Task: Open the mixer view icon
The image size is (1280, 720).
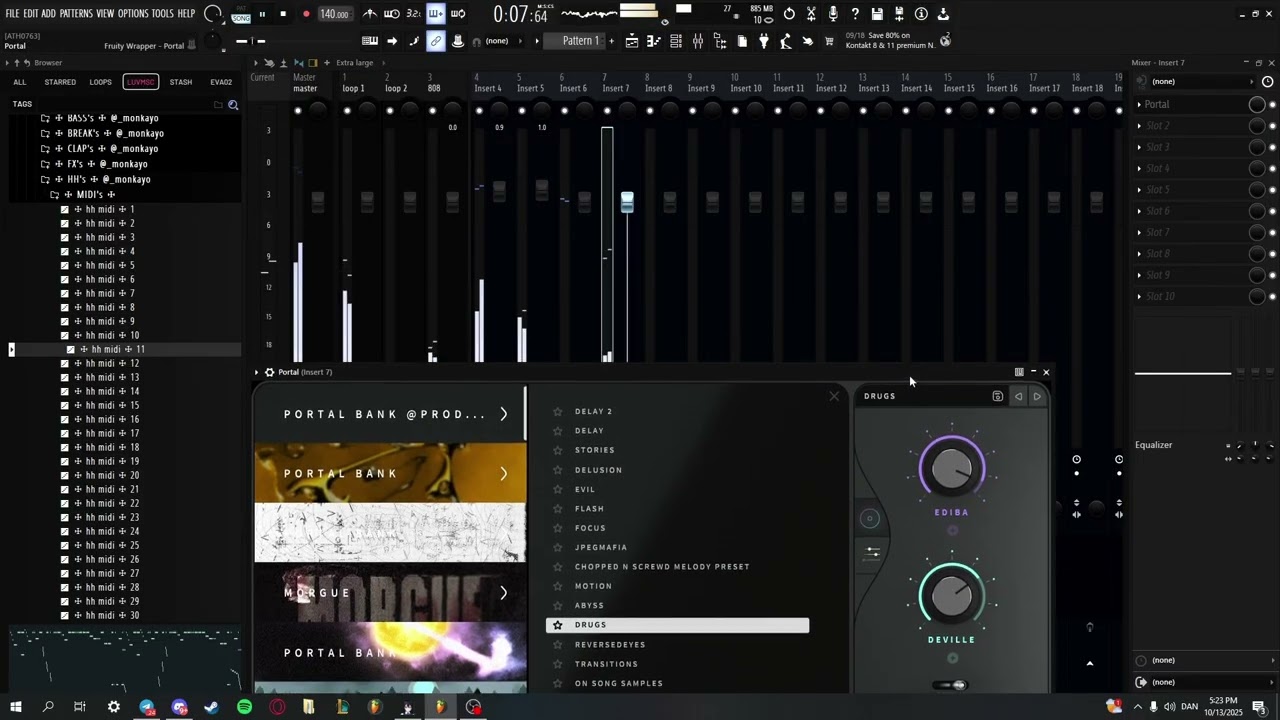Action: [x=698, y=41]
